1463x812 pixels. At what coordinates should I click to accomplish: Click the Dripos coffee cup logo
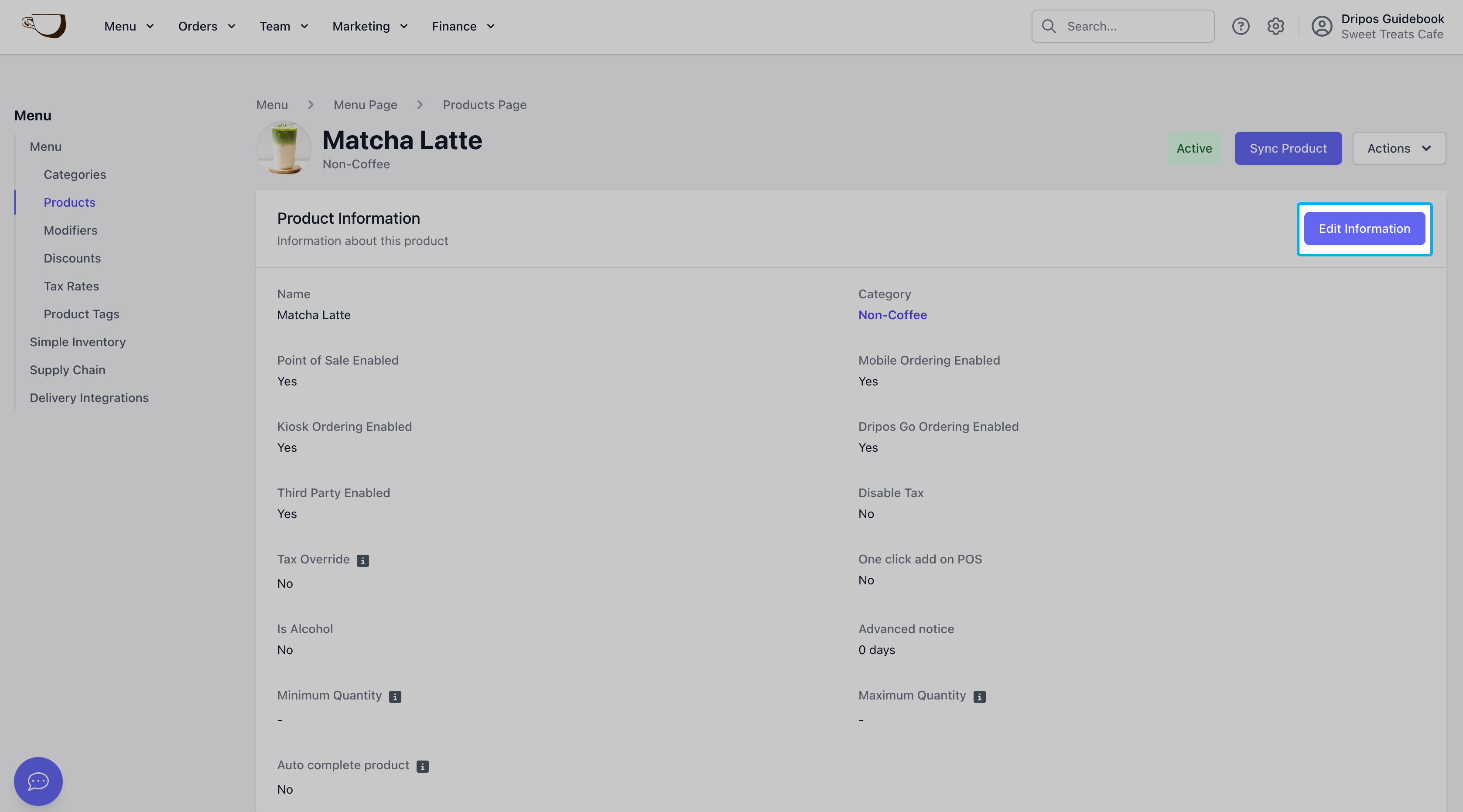(44, 26)
